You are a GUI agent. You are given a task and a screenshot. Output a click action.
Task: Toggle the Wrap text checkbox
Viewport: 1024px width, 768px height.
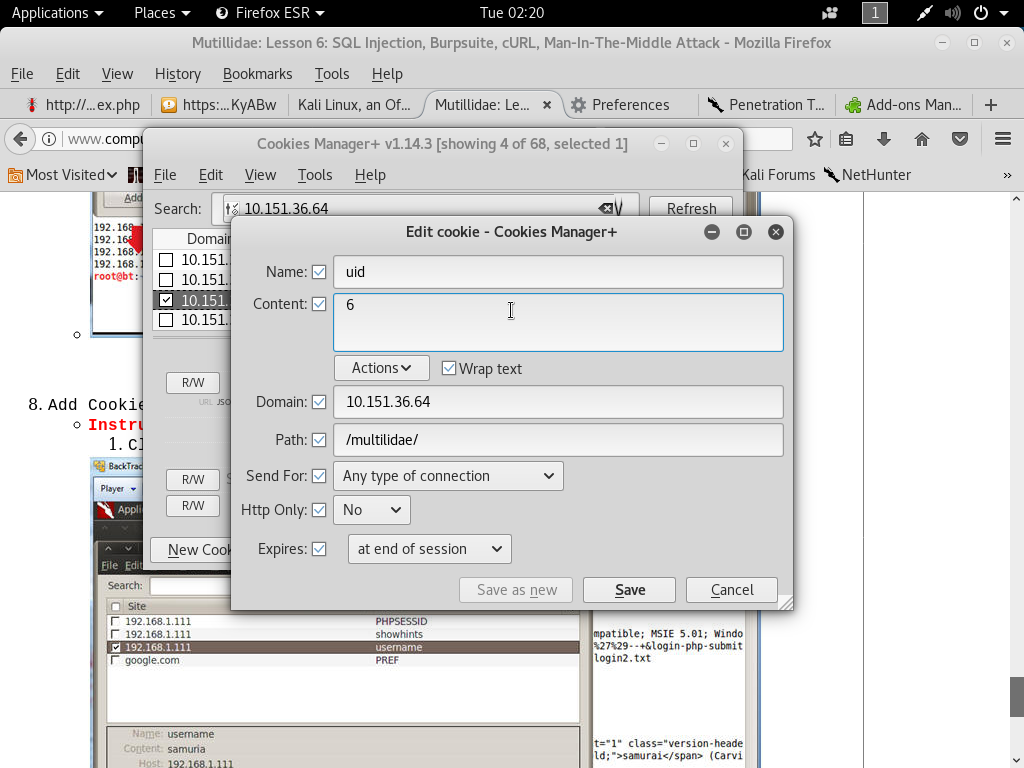pos(449,368)
